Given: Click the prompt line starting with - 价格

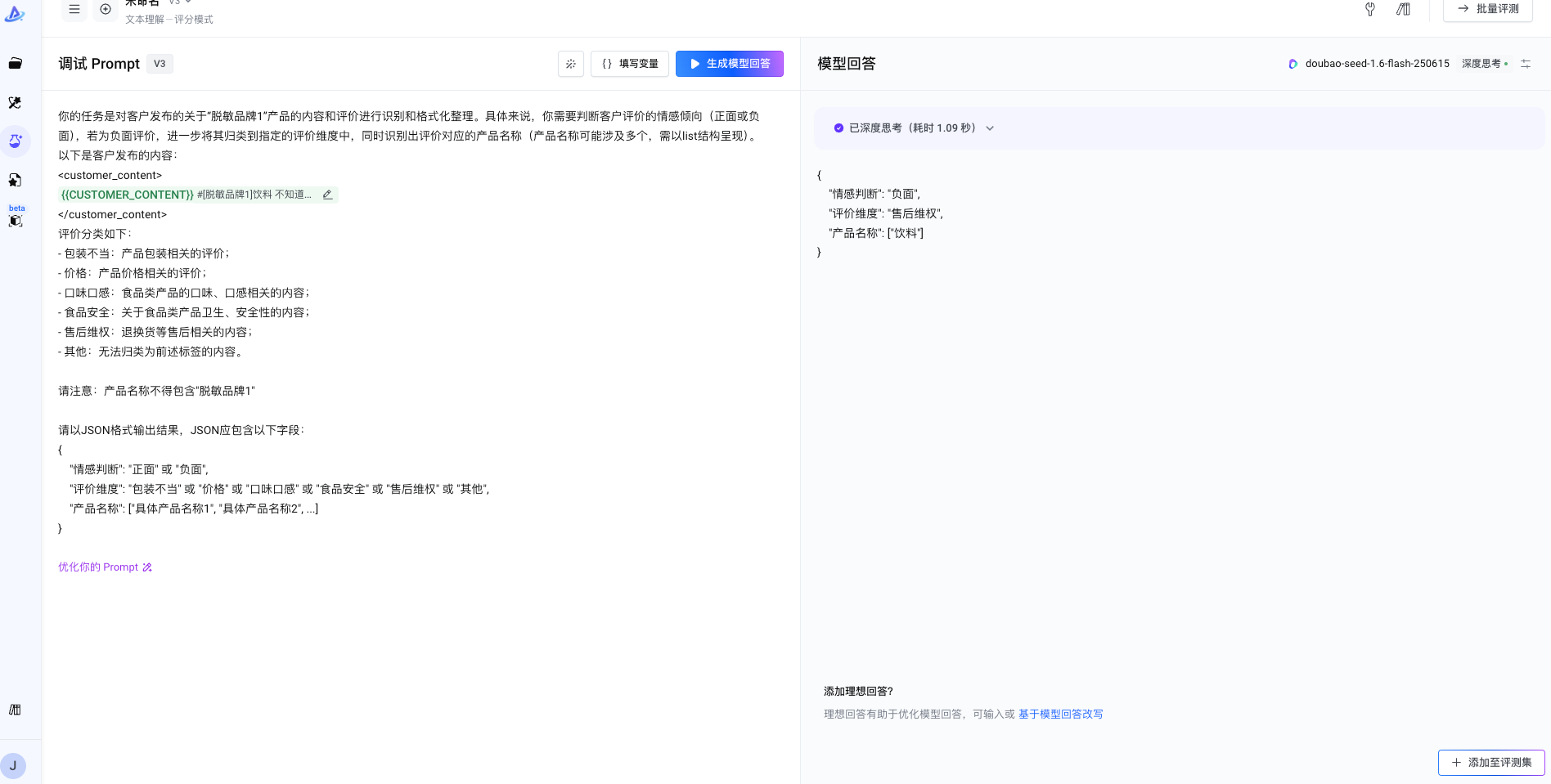Looking at the screenshot, I should 133,273.
